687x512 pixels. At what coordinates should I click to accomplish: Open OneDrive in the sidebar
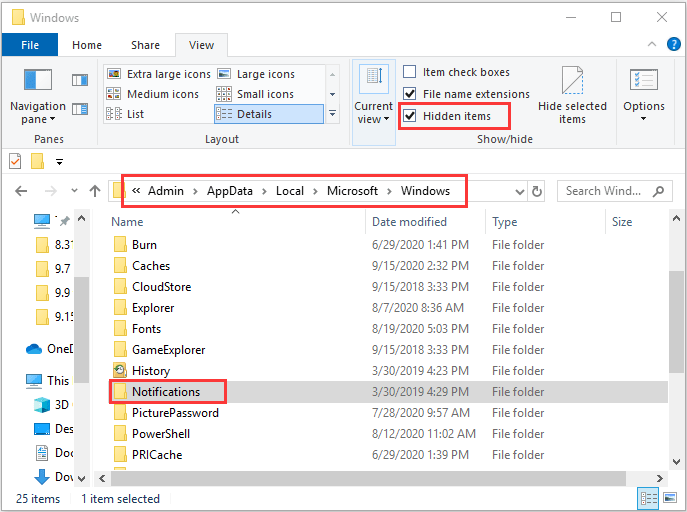click(49, 349)
